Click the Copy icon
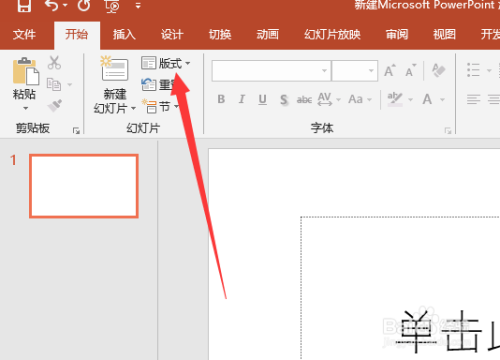Viewport: 500px width, 360px height. click(54, 85)
